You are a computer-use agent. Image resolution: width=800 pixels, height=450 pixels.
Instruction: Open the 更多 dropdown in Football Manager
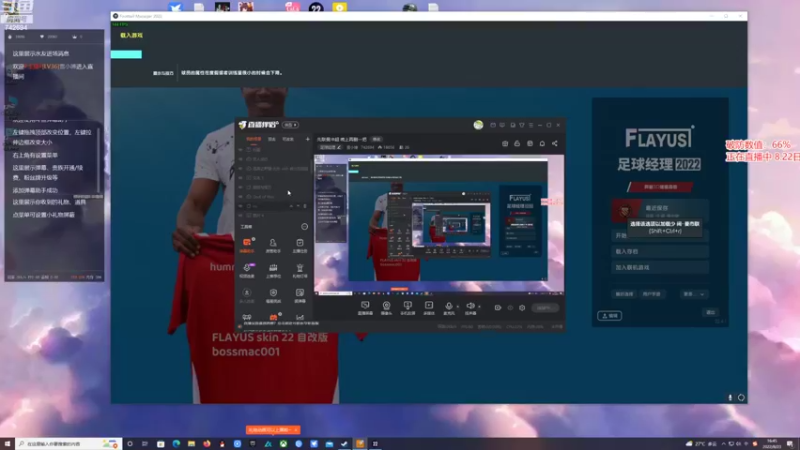tap(694, 294)
